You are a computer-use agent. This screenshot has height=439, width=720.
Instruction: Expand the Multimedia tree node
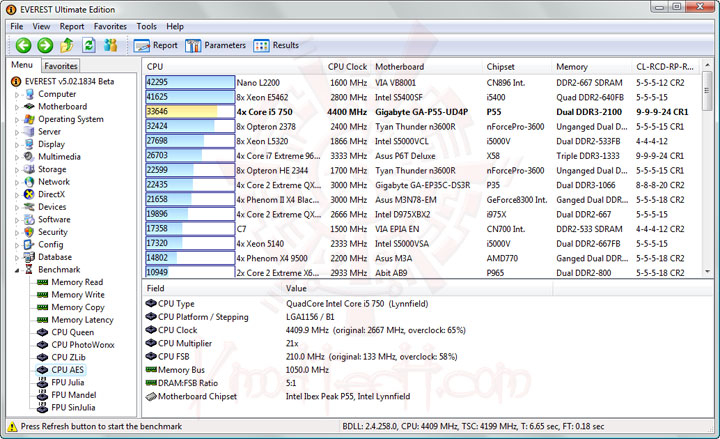pos(17,158)
